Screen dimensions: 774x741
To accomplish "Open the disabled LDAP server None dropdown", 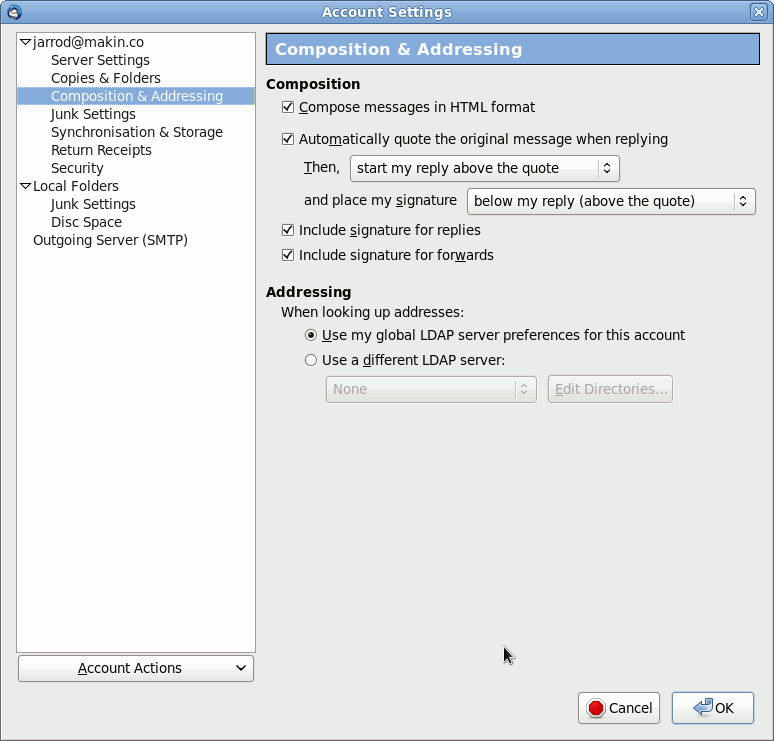I will (x=431, y=390).
